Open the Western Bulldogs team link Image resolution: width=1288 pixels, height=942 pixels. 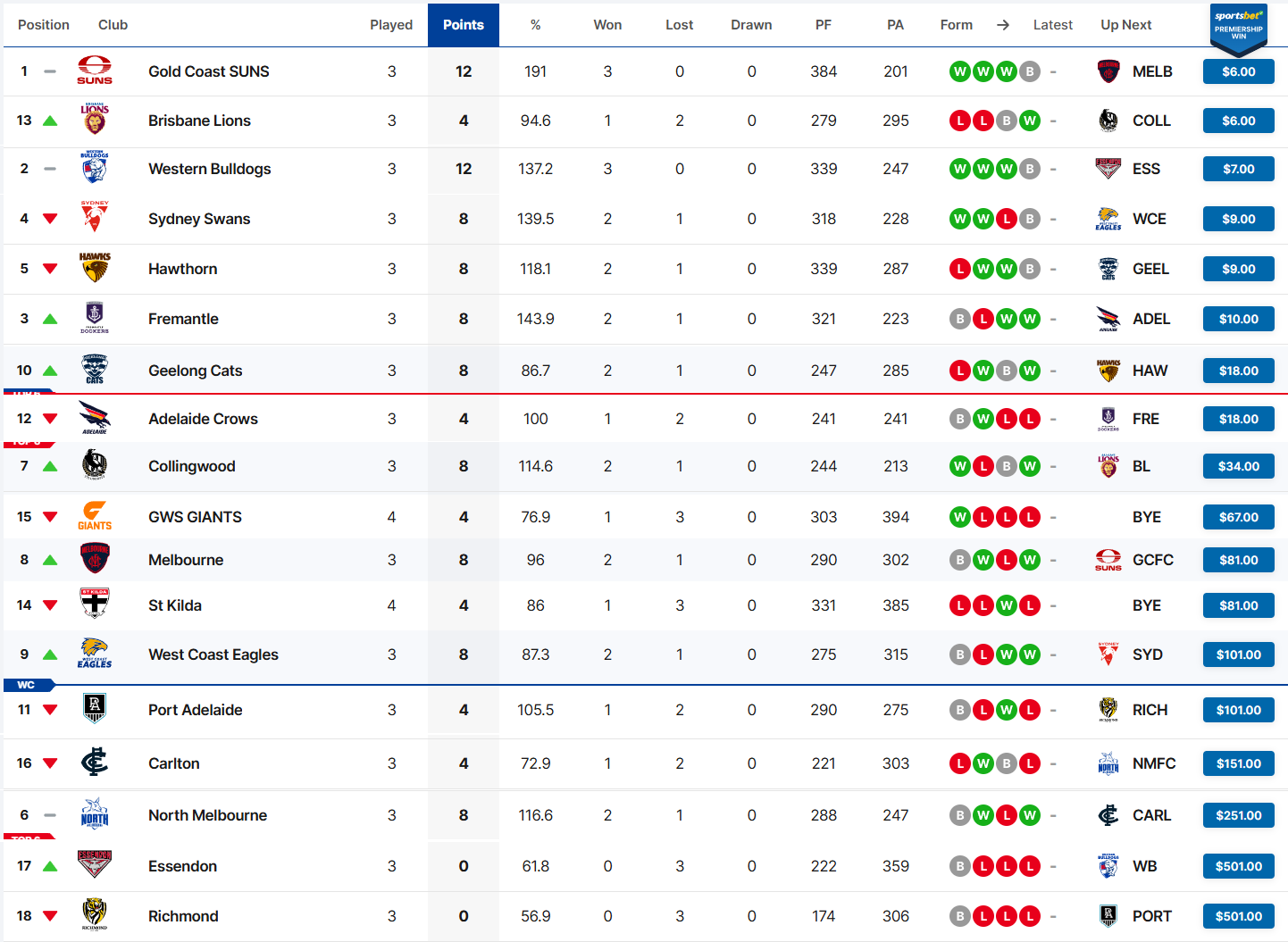pos(210,169)
